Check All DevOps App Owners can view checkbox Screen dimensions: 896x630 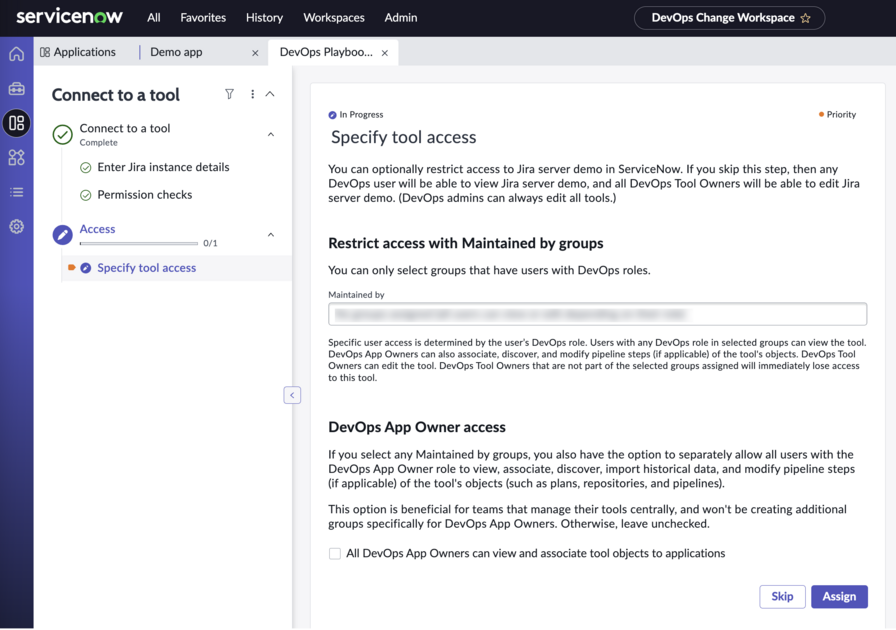coord(335,553)
